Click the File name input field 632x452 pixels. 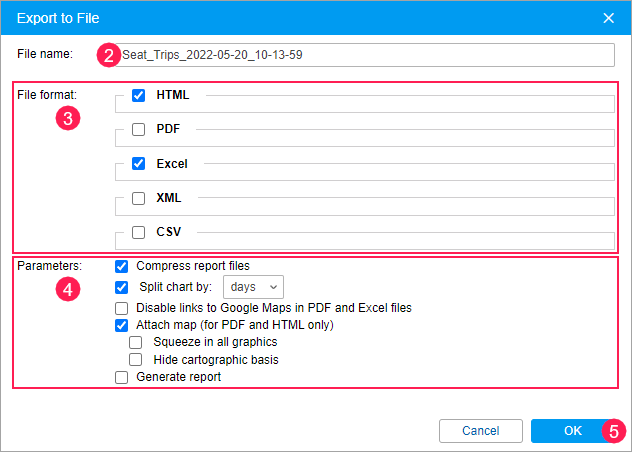365,55
